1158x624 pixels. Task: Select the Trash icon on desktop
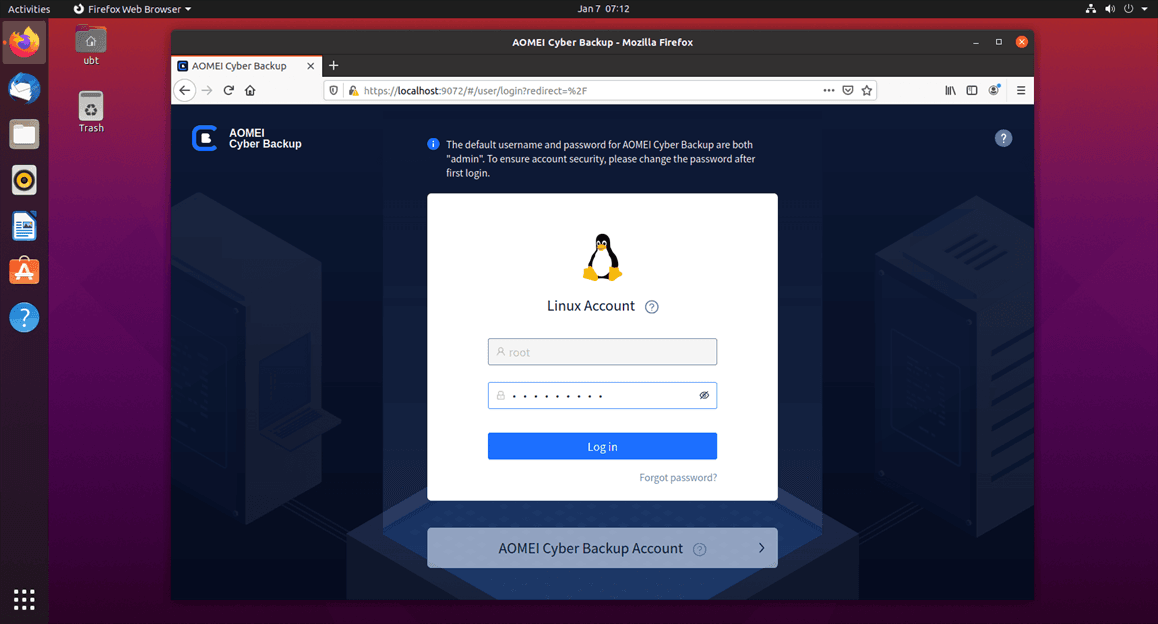(91, 112)
